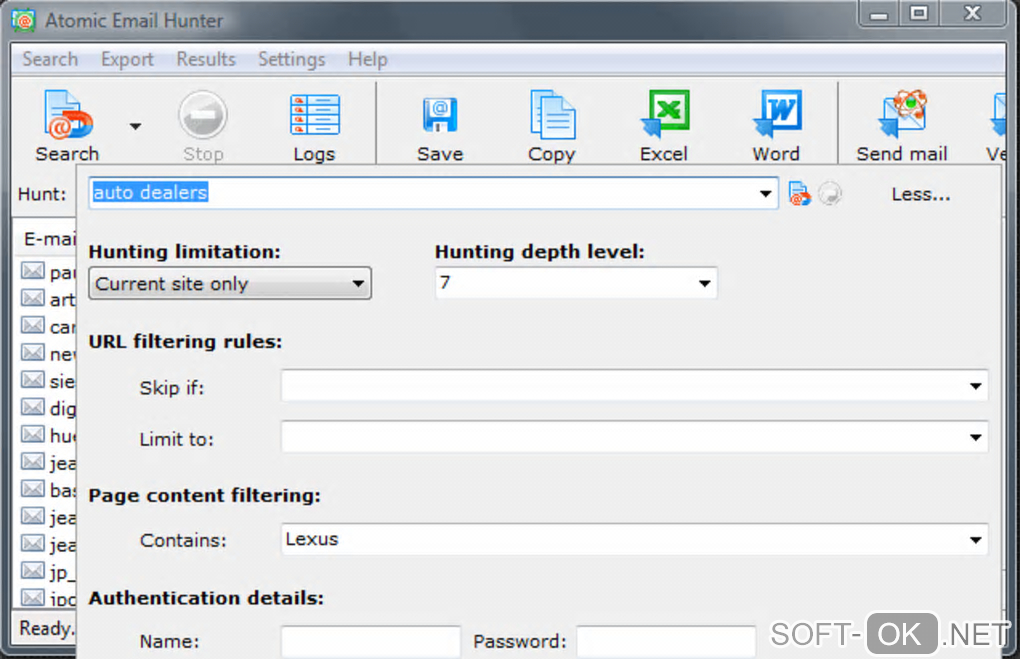Click the authentication Password input field

(666, 642)
